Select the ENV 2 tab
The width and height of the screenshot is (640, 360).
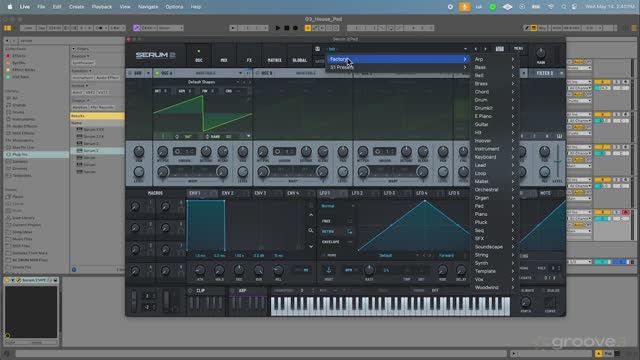click(x=228, y=193)
